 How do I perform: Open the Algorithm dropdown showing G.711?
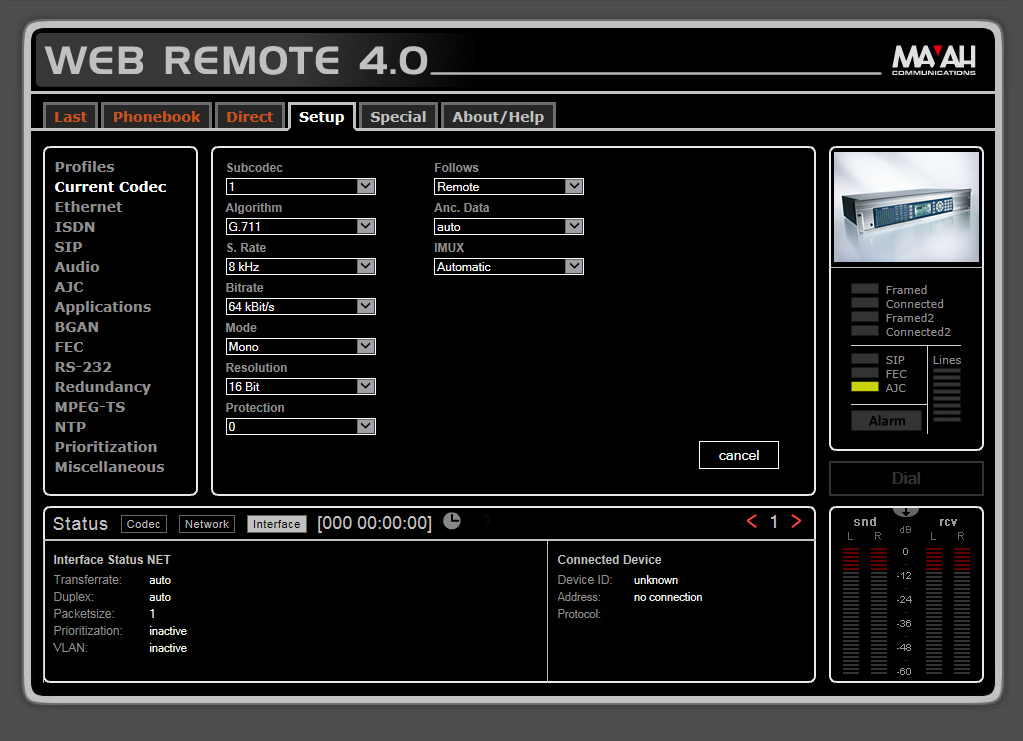point(301,226)
